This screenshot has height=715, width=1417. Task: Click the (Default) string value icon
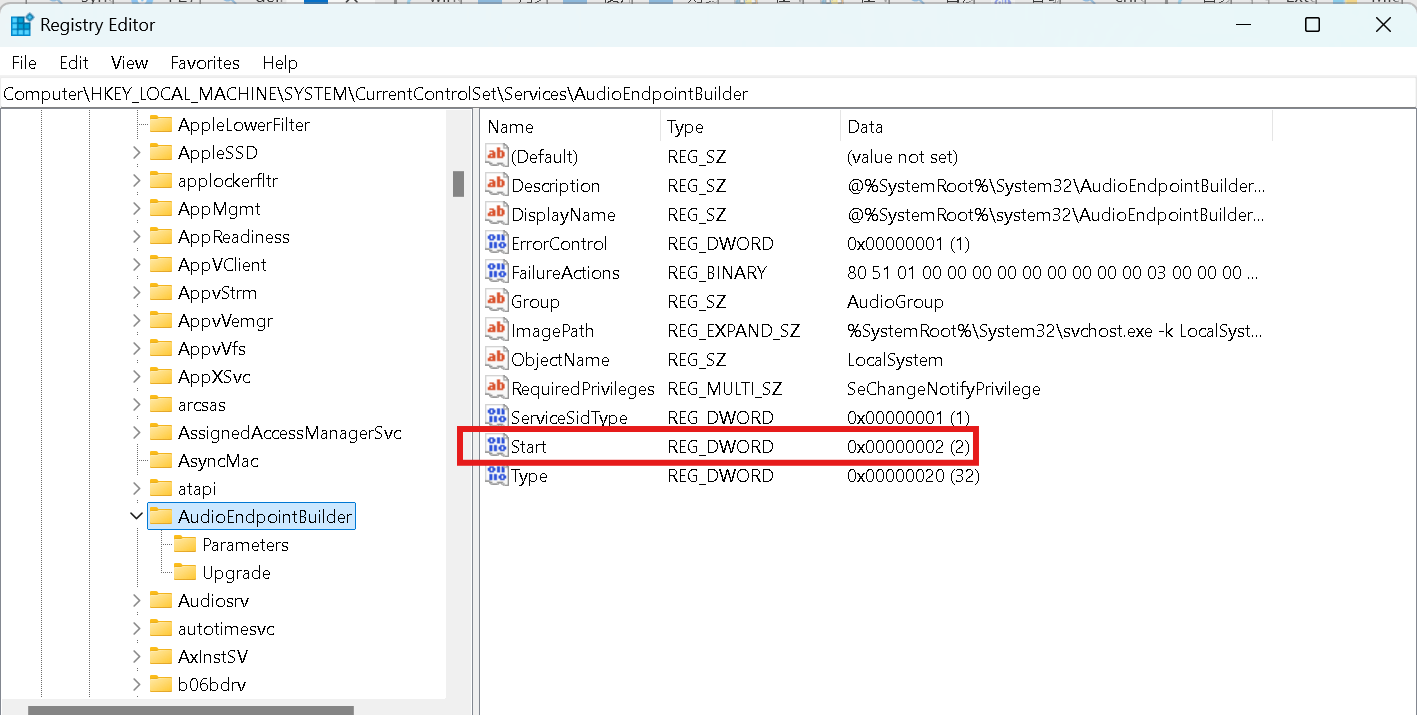(x=497, y=156)
